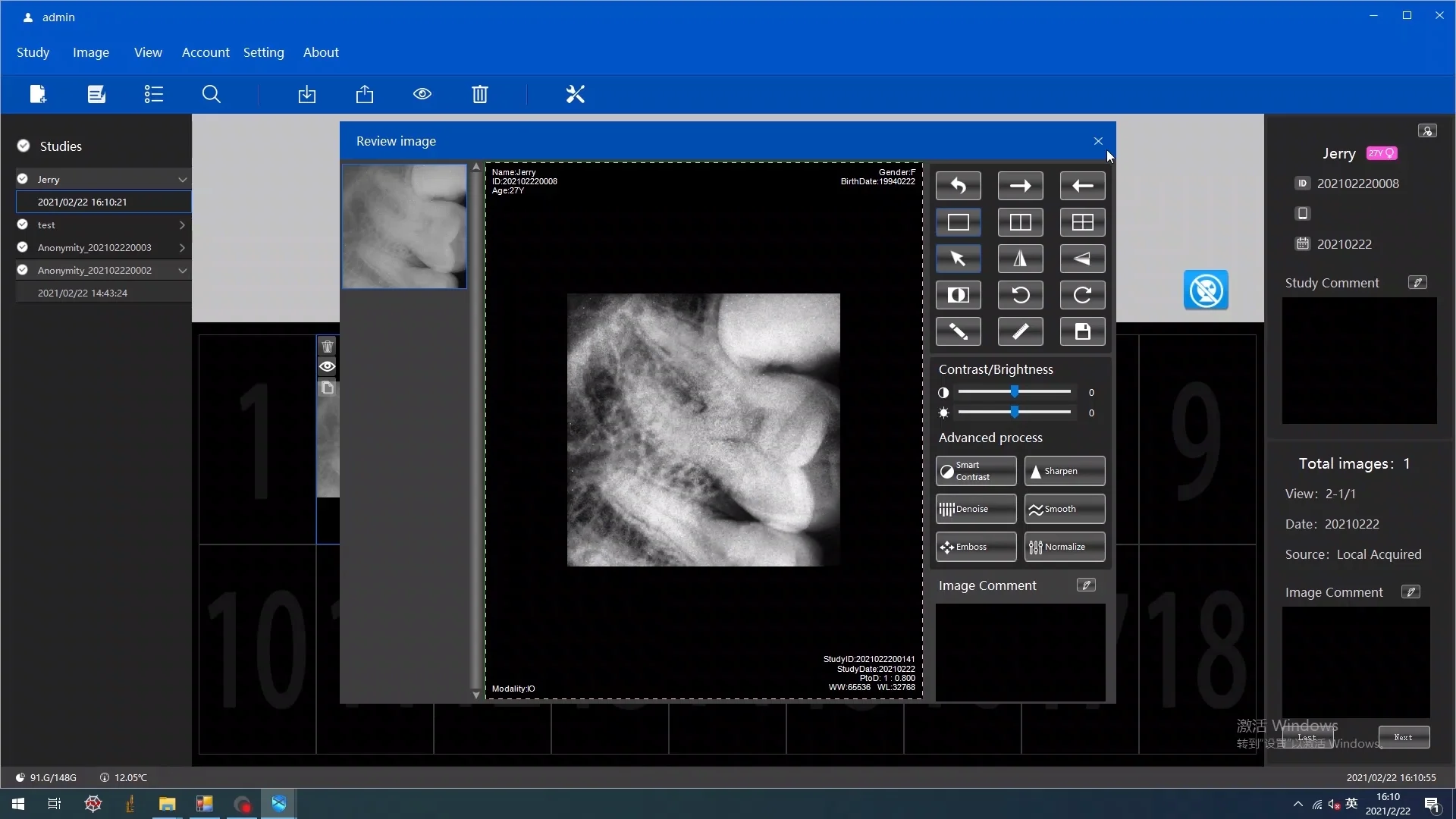Click the contrast slider handle

click(1014, 392)
